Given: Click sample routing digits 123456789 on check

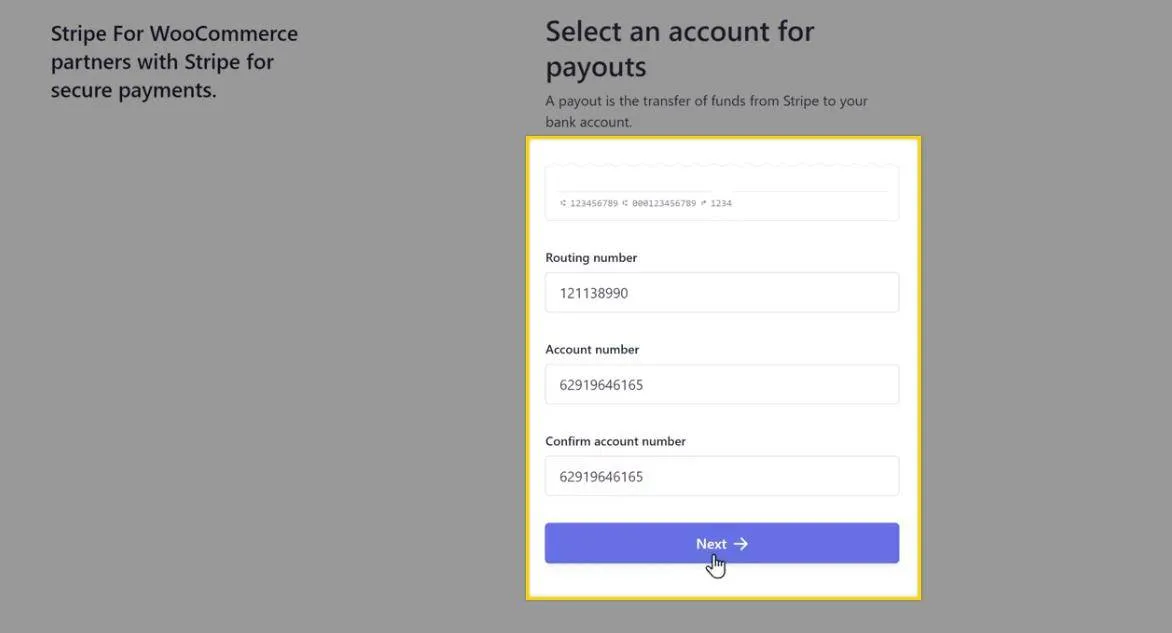Looking at the screenshot, I should 594,204.
